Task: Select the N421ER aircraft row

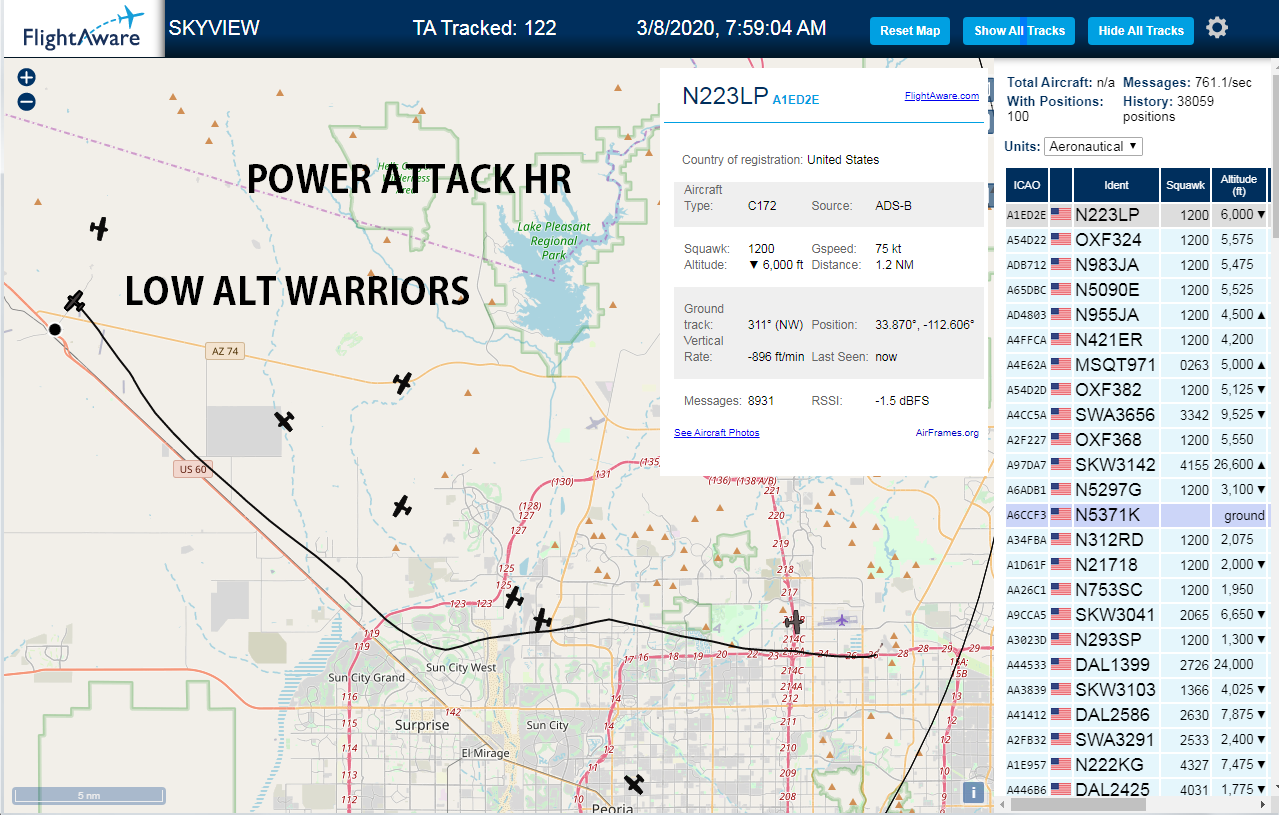Action: pos(1137,340)
